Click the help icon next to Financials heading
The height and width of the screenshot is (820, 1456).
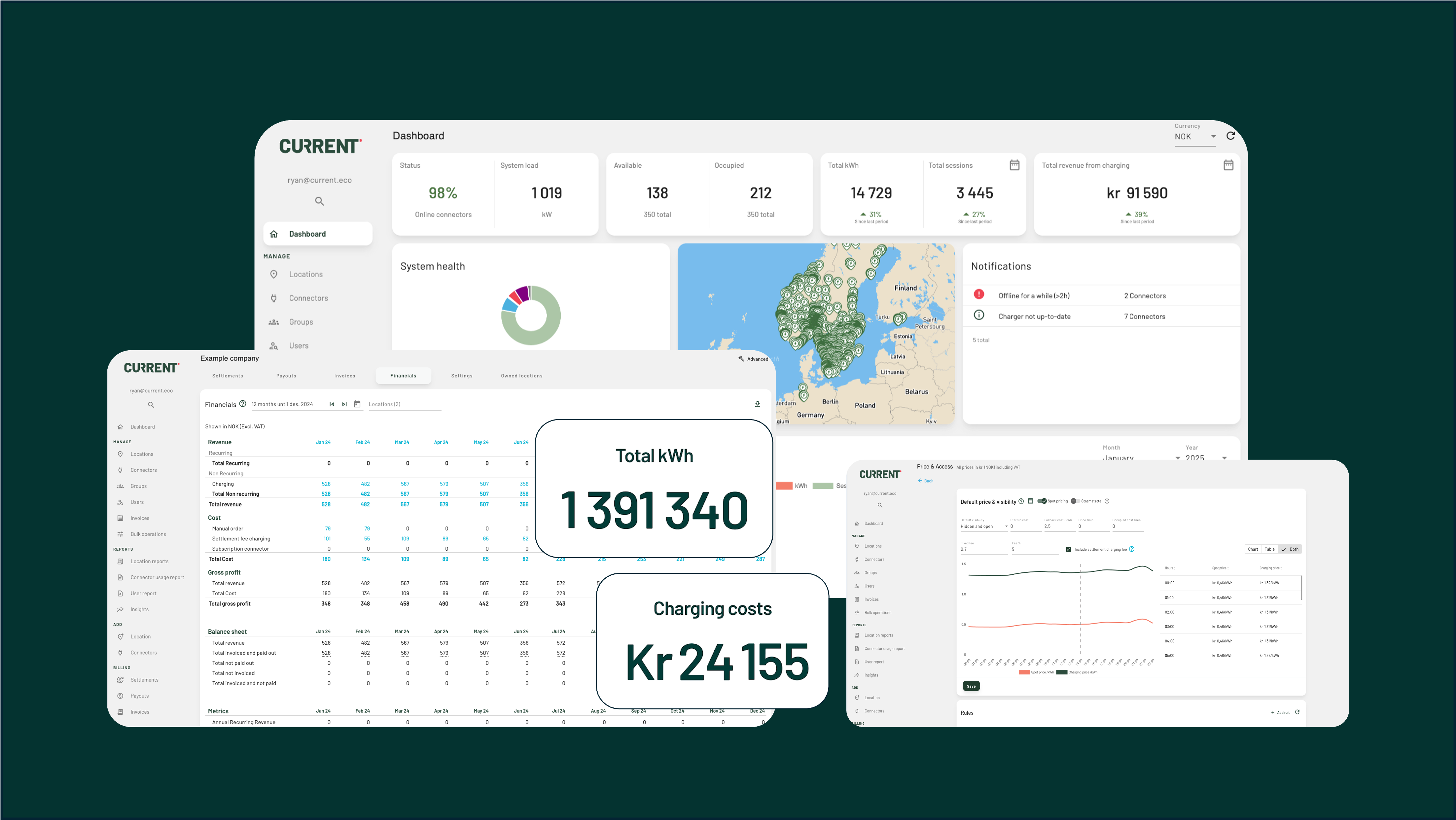pos(242,404)
